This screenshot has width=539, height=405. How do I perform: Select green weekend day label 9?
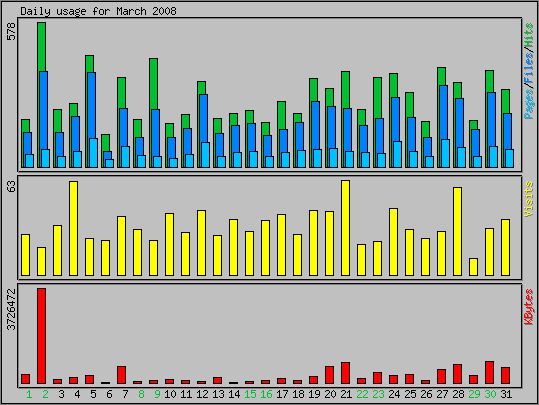(x=157, y=394)
